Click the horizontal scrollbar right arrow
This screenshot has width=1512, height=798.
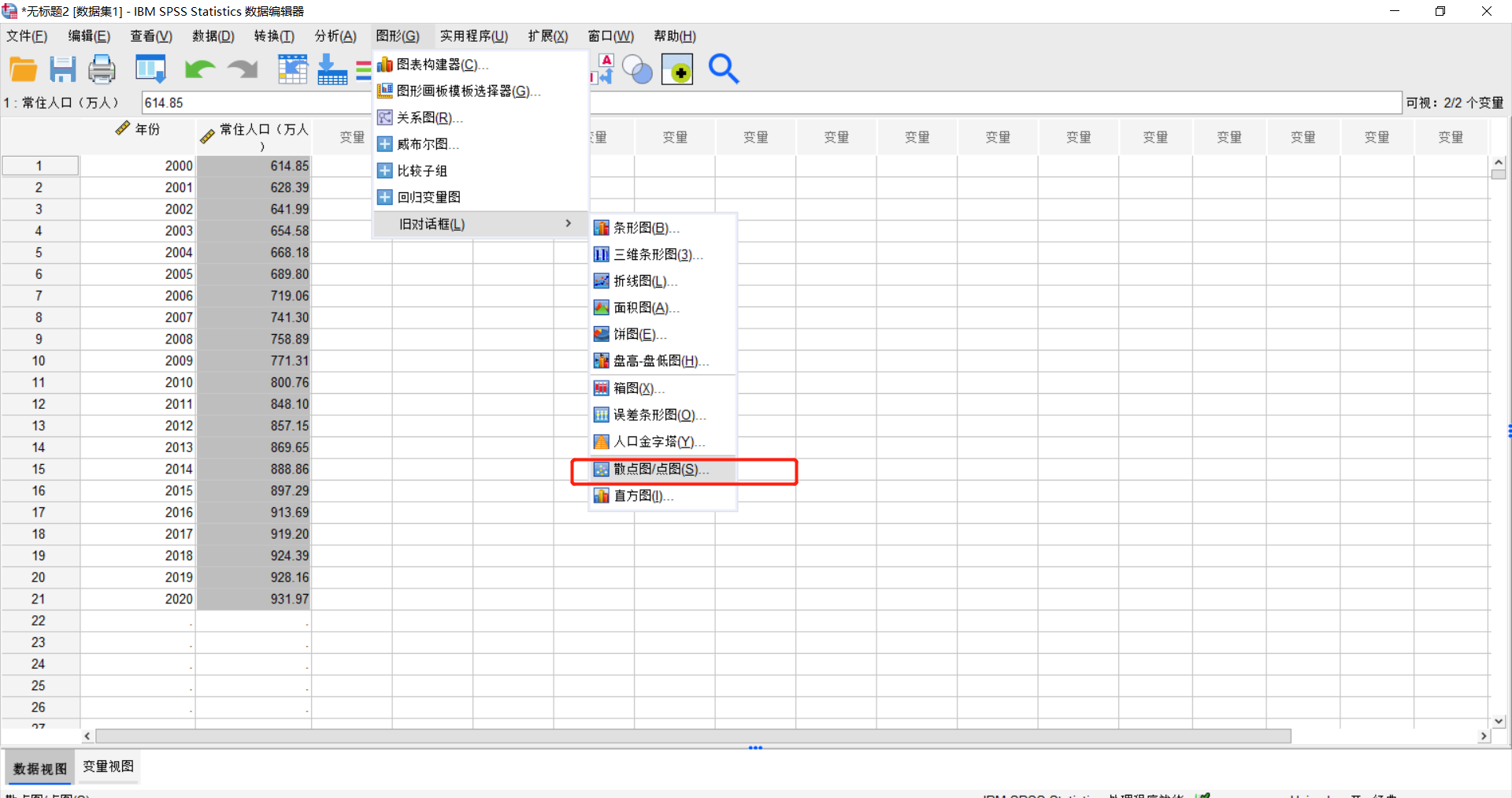pos(1484,736)
